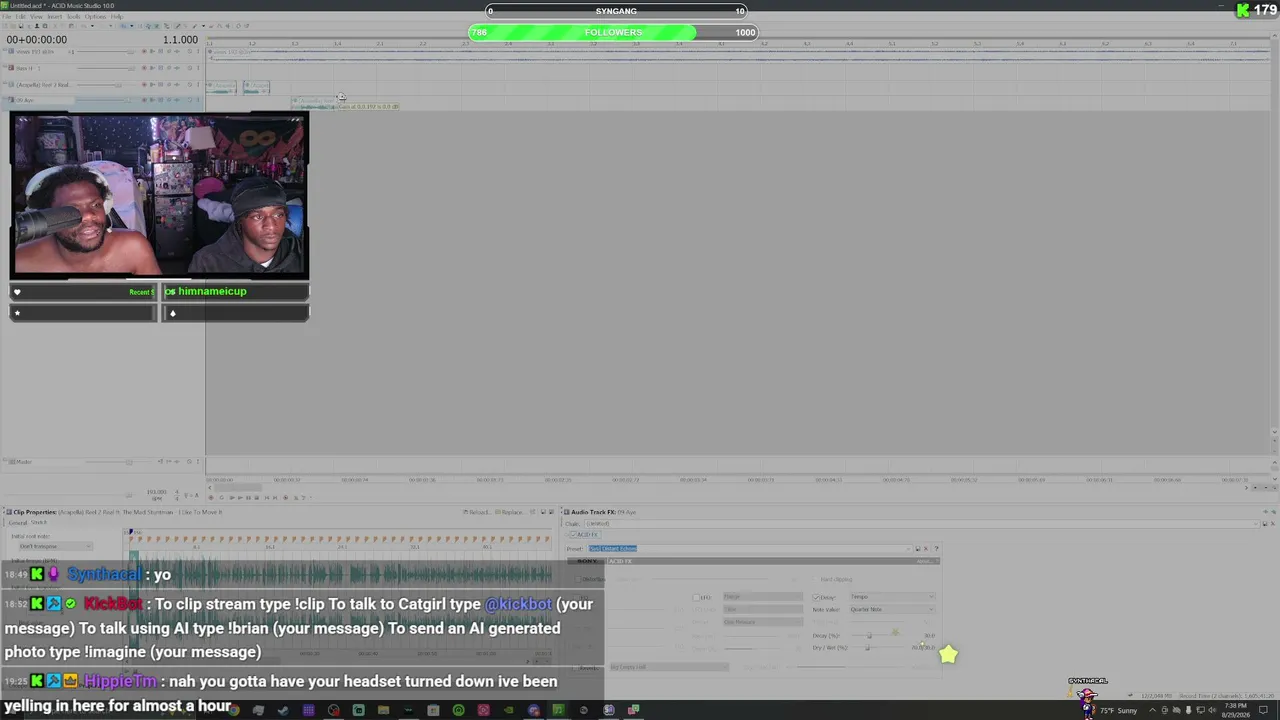Image resolution: width=1280 pixels, height=720 pixels.
Task: Select the second Acapella clip on the timeline
Action: (256, 87)
